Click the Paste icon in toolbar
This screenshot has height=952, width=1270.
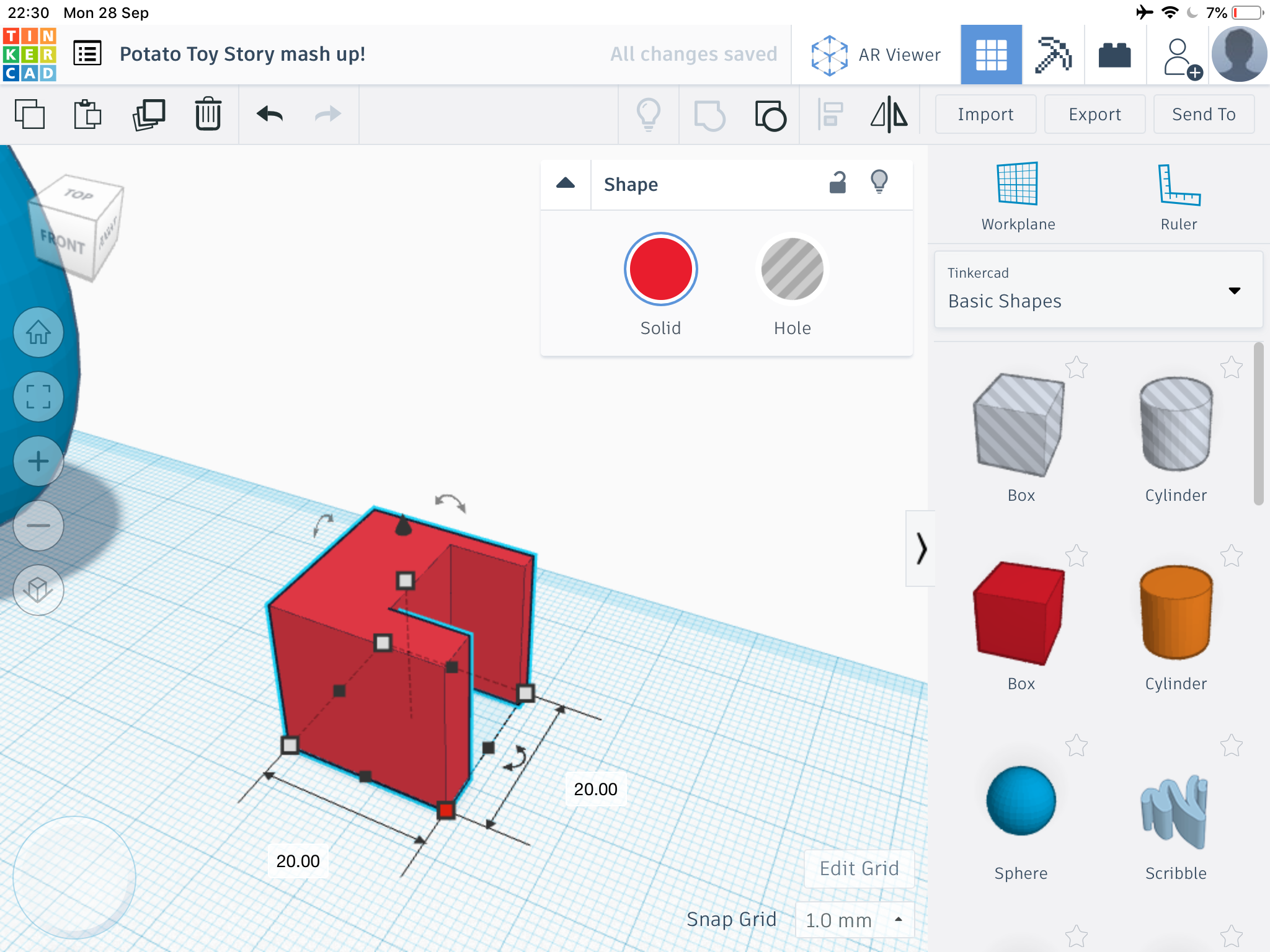(87, 114)
